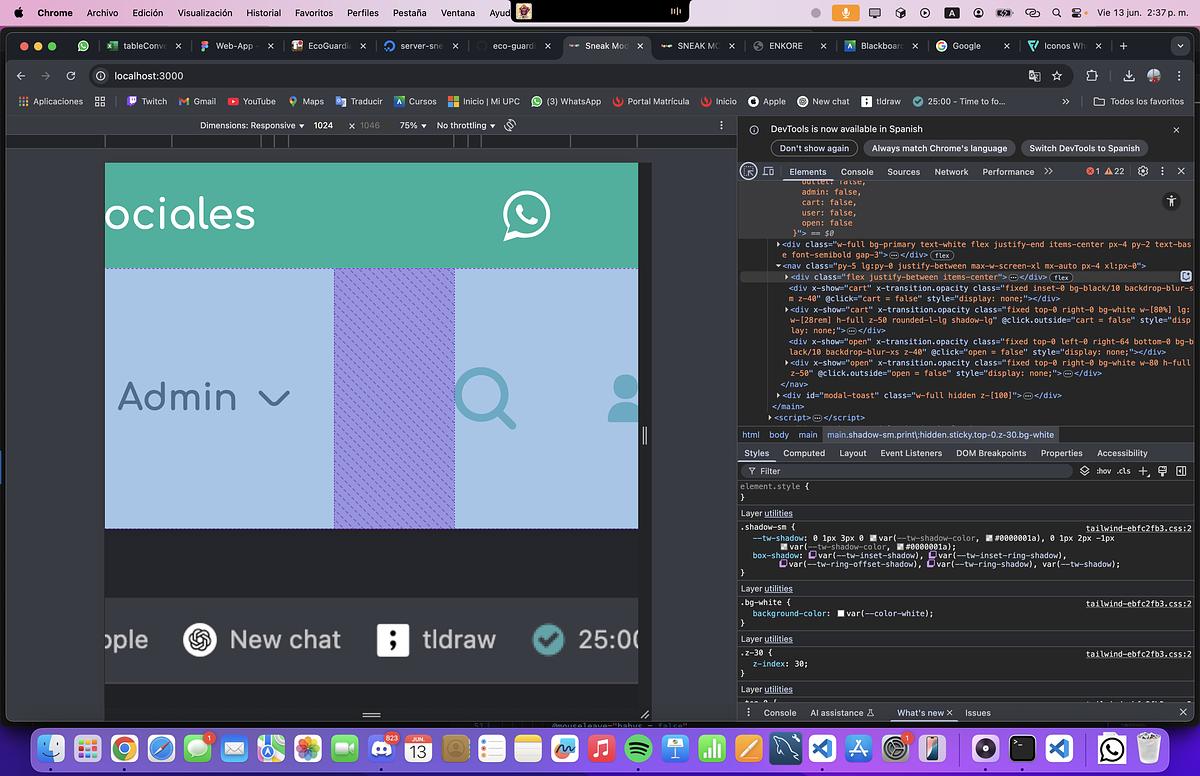This screenshot has width=1200, height=776.
Task: Click the first #0000001a shadow color swatch
Action: [989, 537]
